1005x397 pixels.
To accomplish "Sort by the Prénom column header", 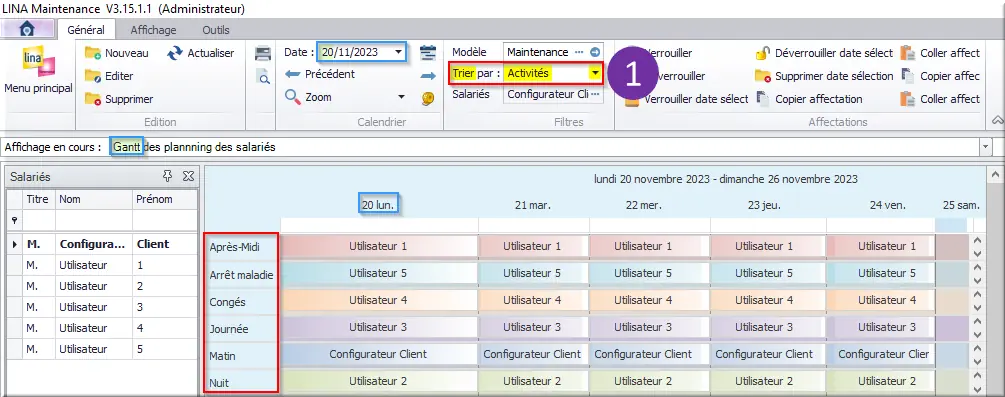I will pyautogui.click(x=164, y=199).
